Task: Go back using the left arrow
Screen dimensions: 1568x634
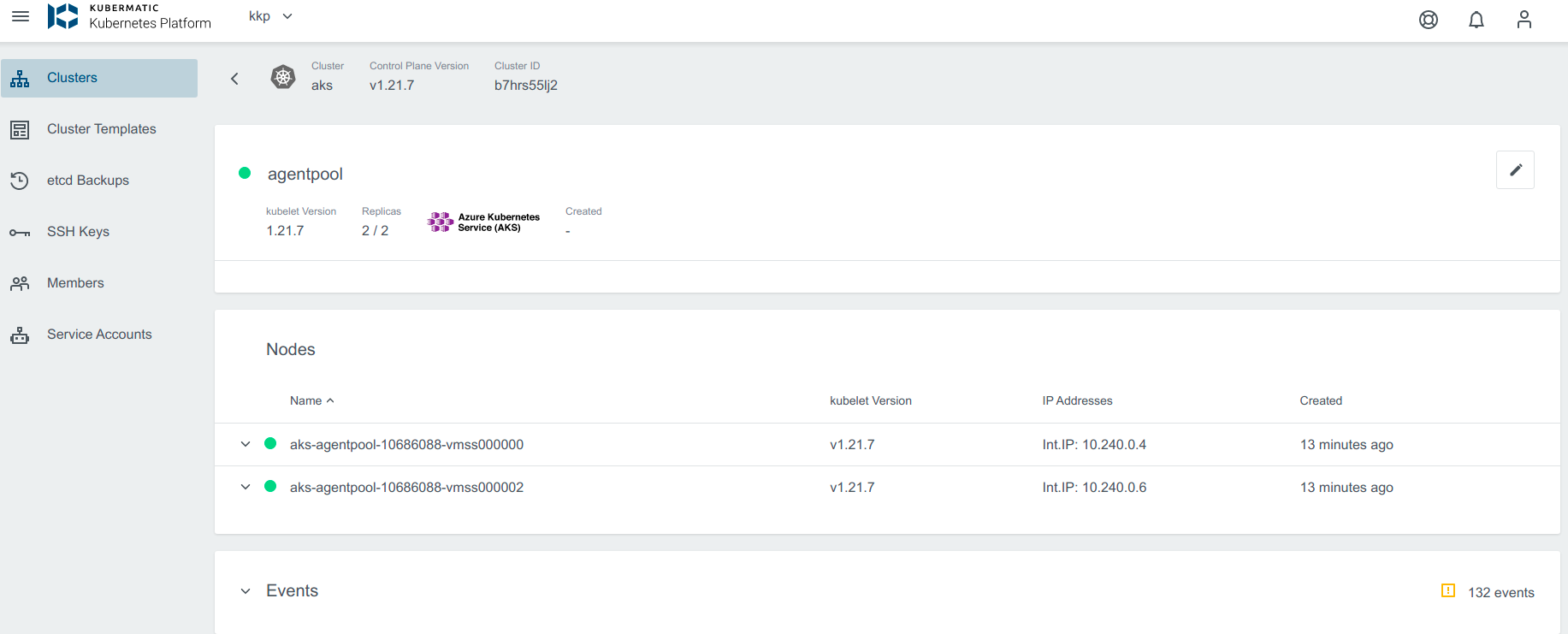Action: 234,79
